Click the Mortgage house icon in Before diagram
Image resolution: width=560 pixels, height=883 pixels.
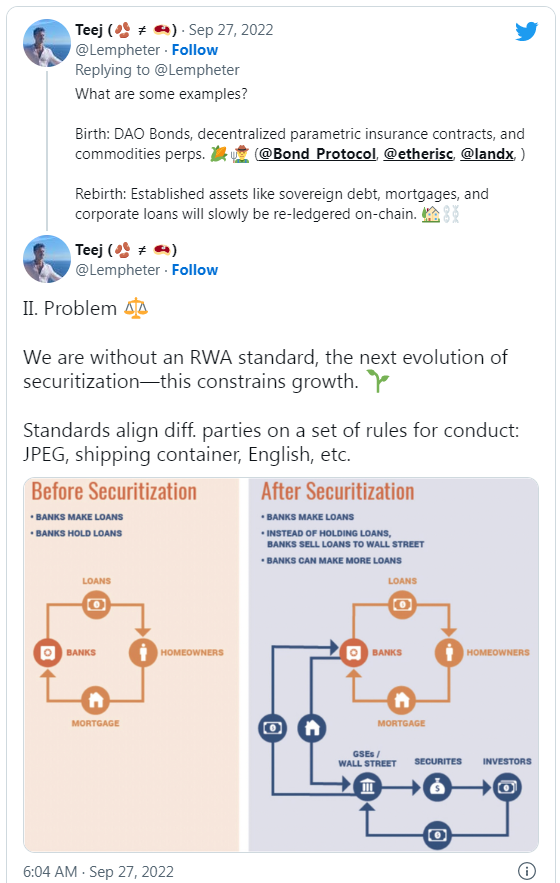tap(96, 700)
